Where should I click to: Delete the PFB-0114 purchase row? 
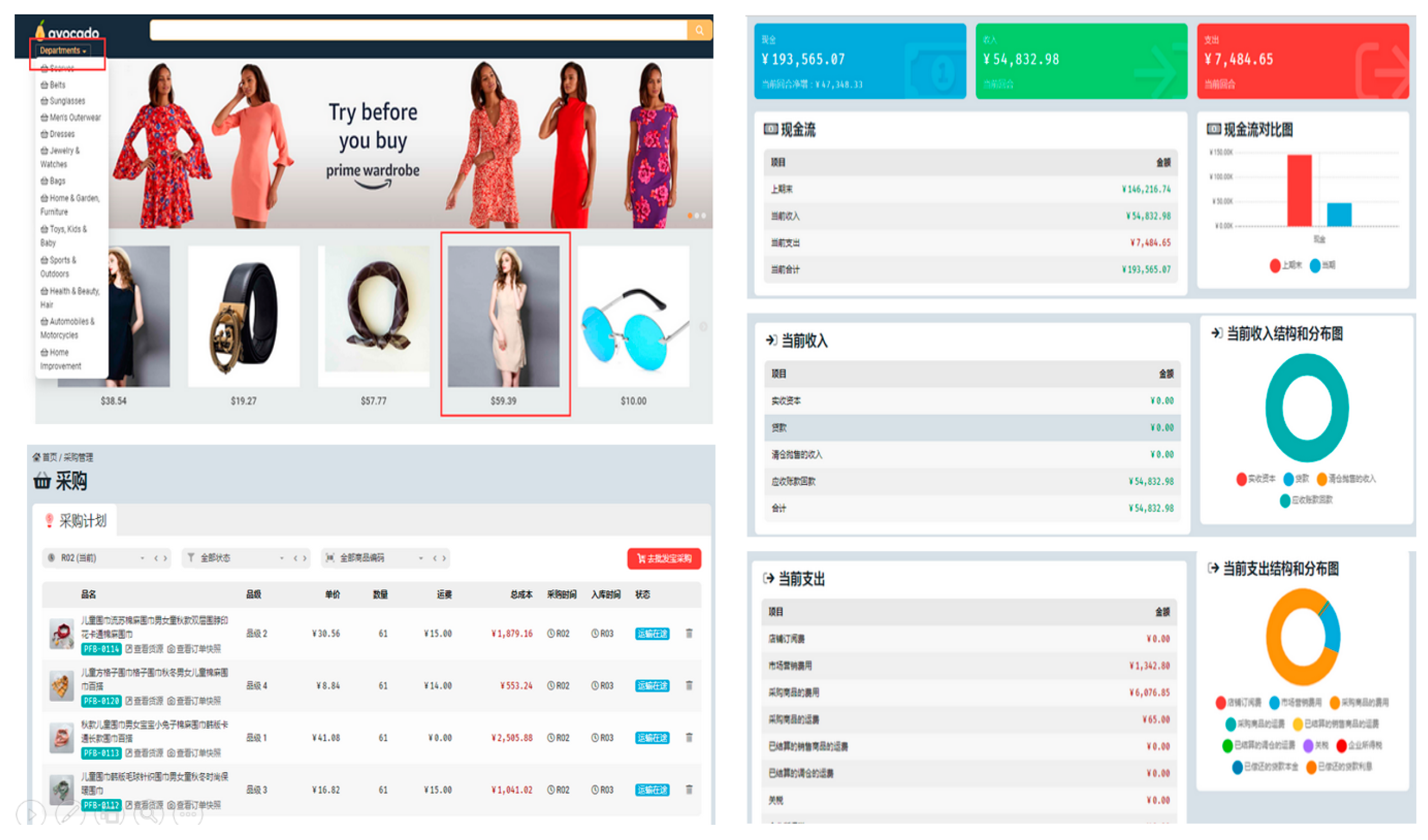tap(689, 633)
